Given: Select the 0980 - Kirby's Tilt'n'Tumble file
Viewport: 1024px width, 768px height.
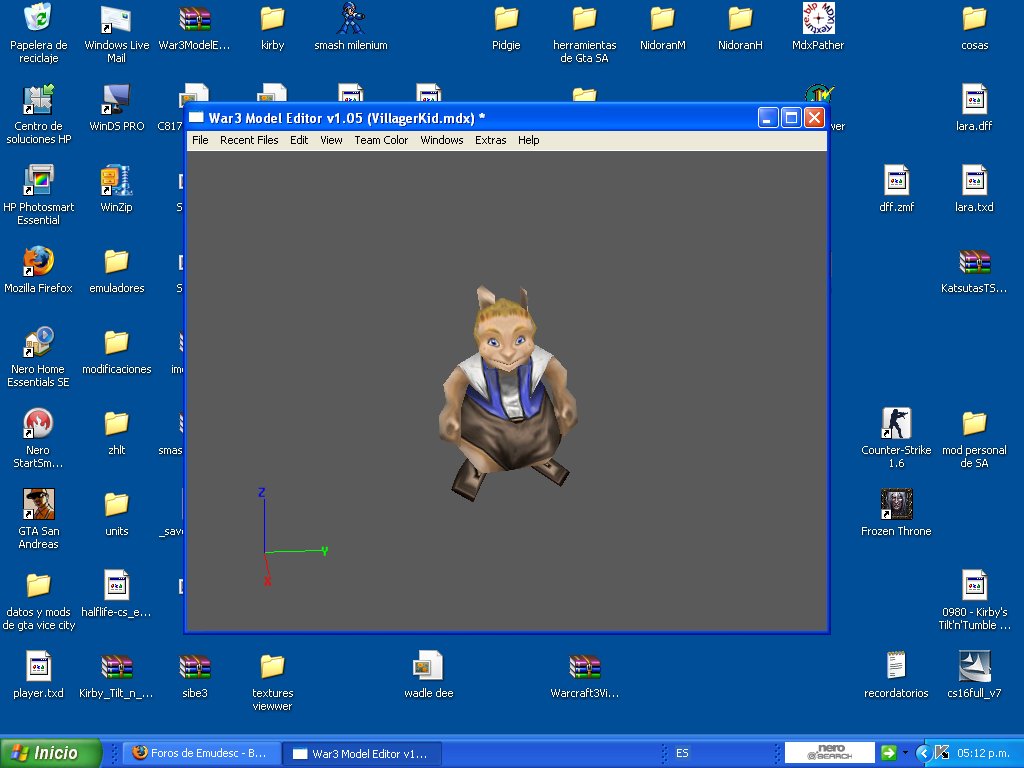Looking at the screenshot, I should click(974, 600).
